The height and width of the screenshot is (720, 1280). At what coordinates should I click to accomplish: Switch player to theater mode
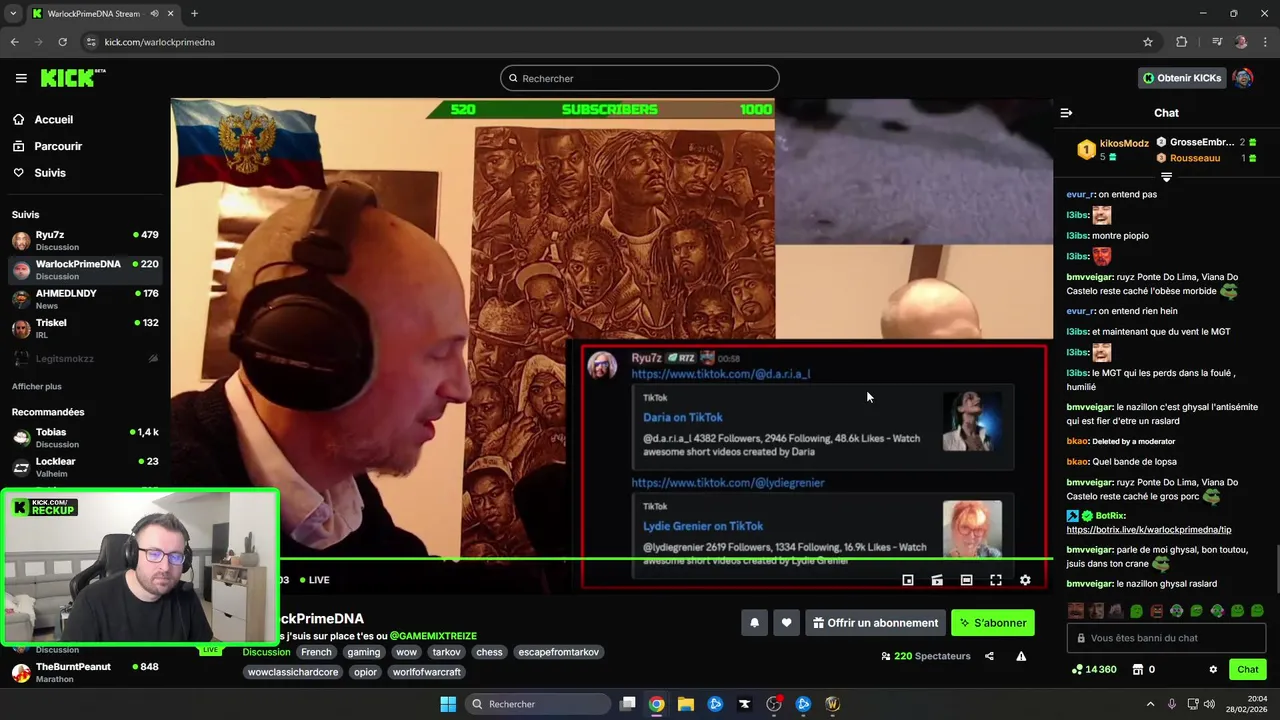coord(966,580)
